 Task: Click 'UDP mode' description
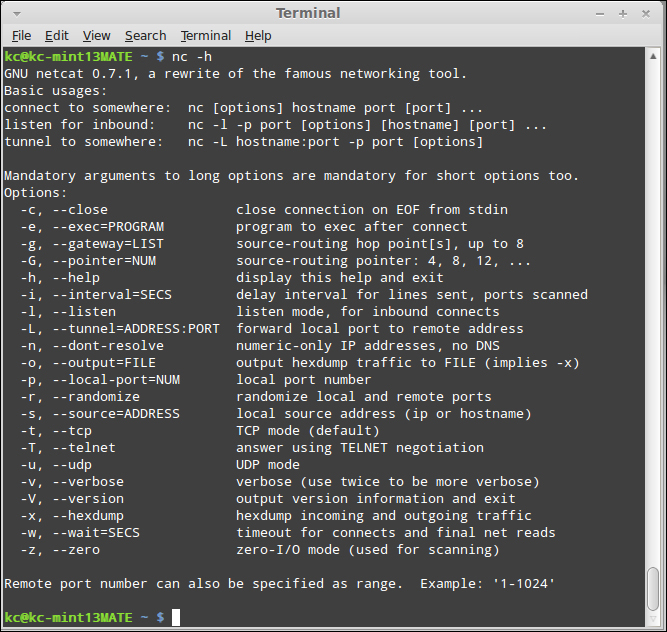[x=268, y=465]
